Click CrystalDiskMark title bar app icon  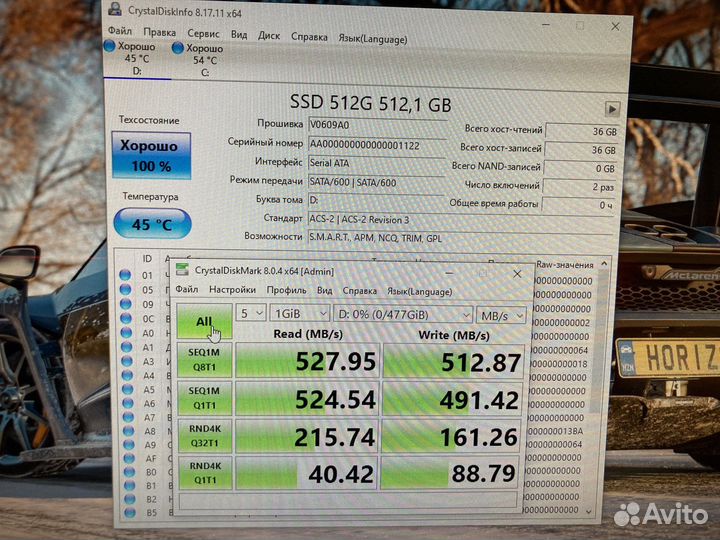click(182, 270)
